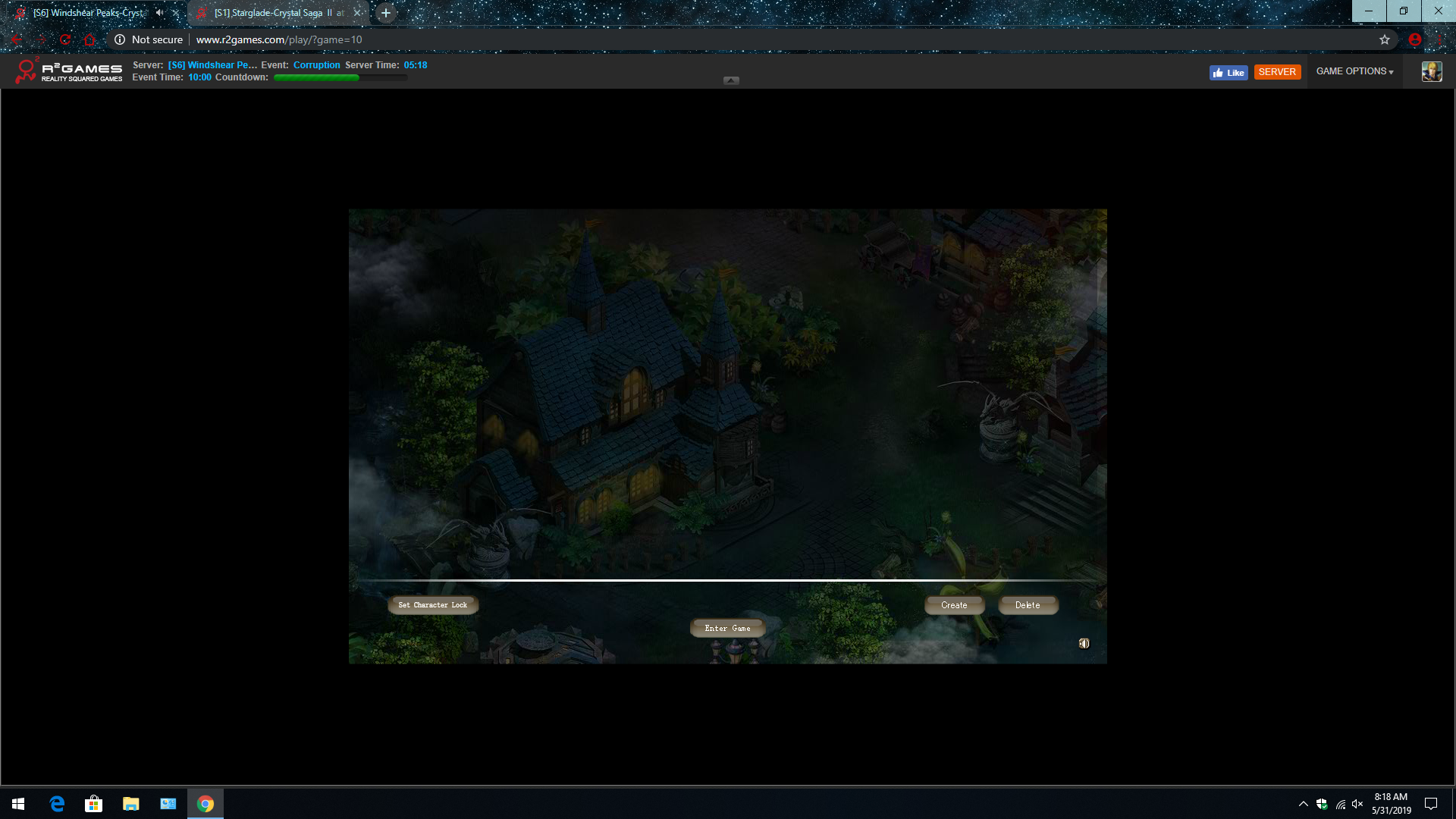Screen dimensions: 1456x819
Task: Click the browser forward arrow
Action: (42, 39)
